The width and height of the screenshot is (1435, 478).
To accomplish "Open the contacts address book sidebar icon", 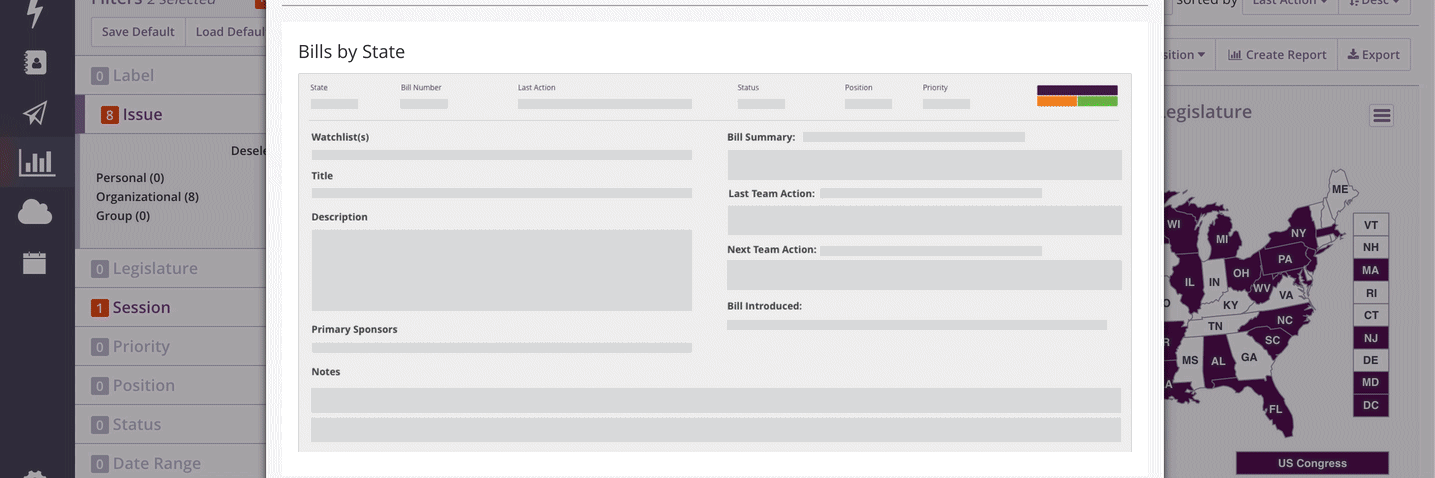I will click(36, 62).
